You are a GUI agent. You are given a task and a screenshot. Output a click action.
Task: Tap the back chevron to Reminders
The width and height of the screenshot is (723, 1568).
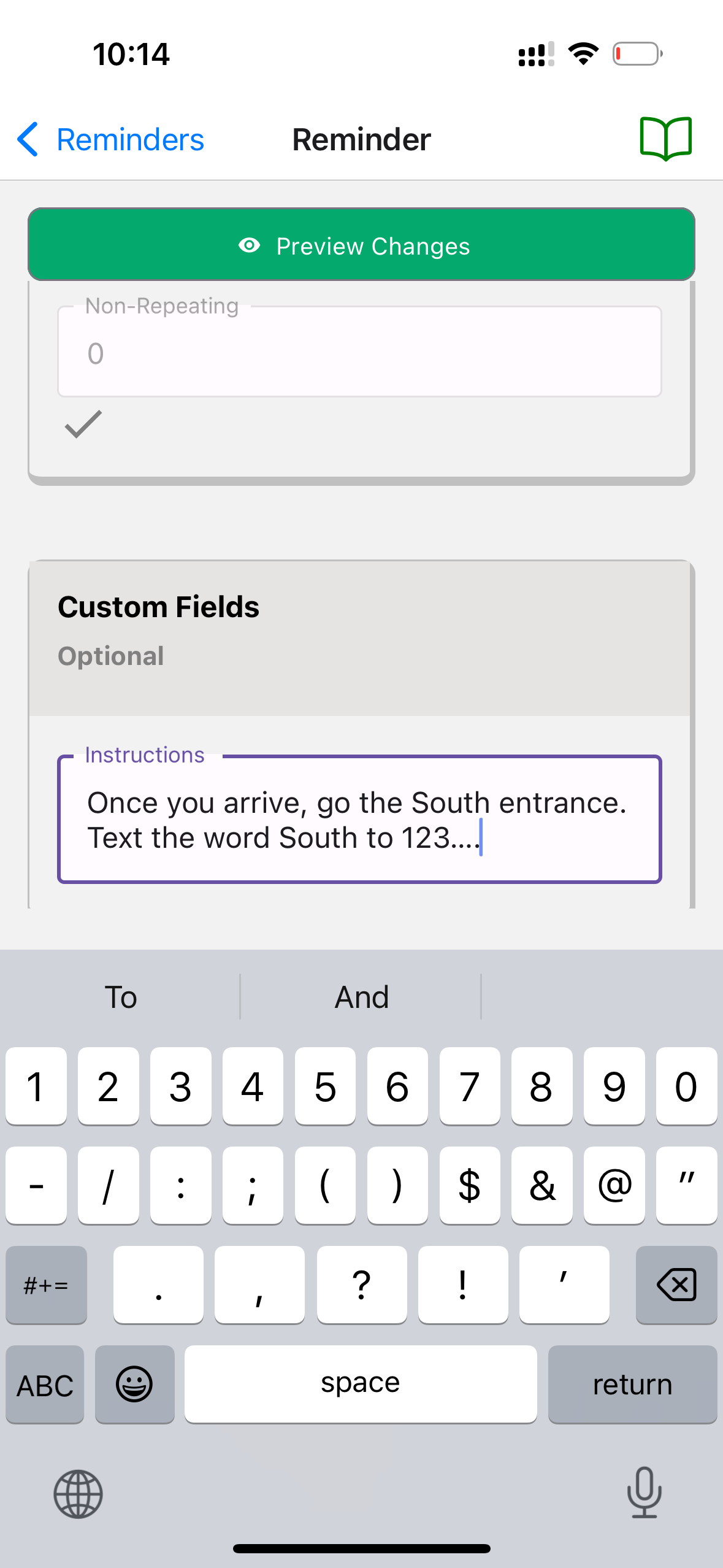click(28, 139)
